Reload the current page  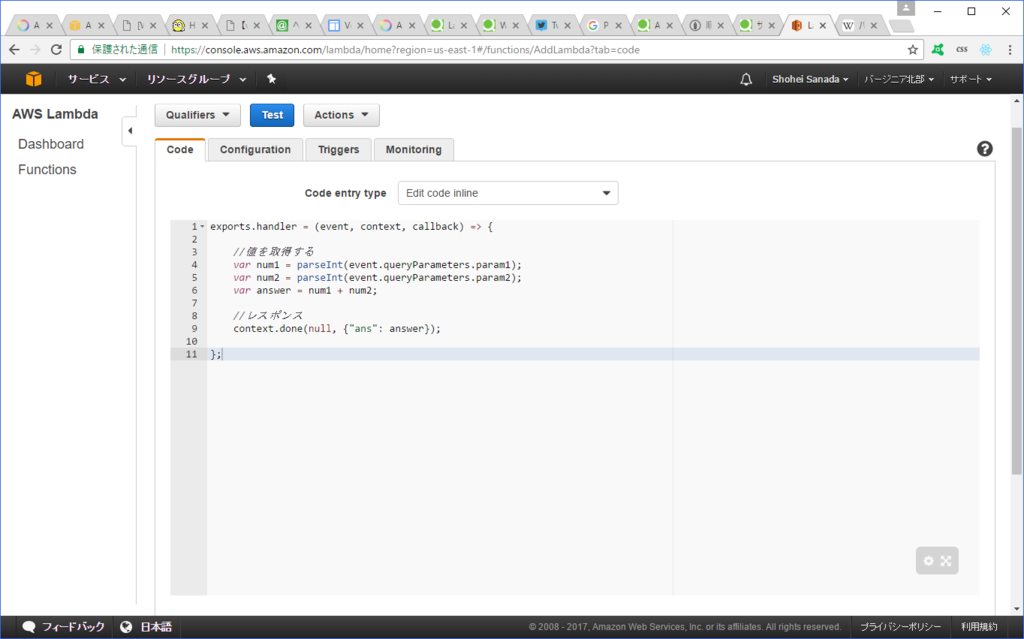pyautogui.click(x=56, y=50)
